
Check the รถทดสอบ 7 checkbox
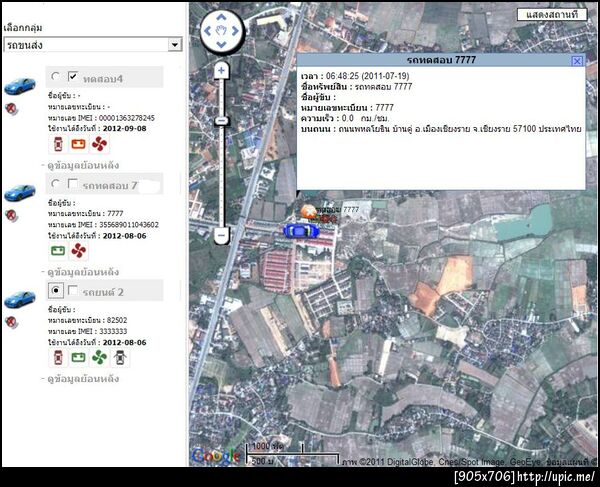(73, 183)
